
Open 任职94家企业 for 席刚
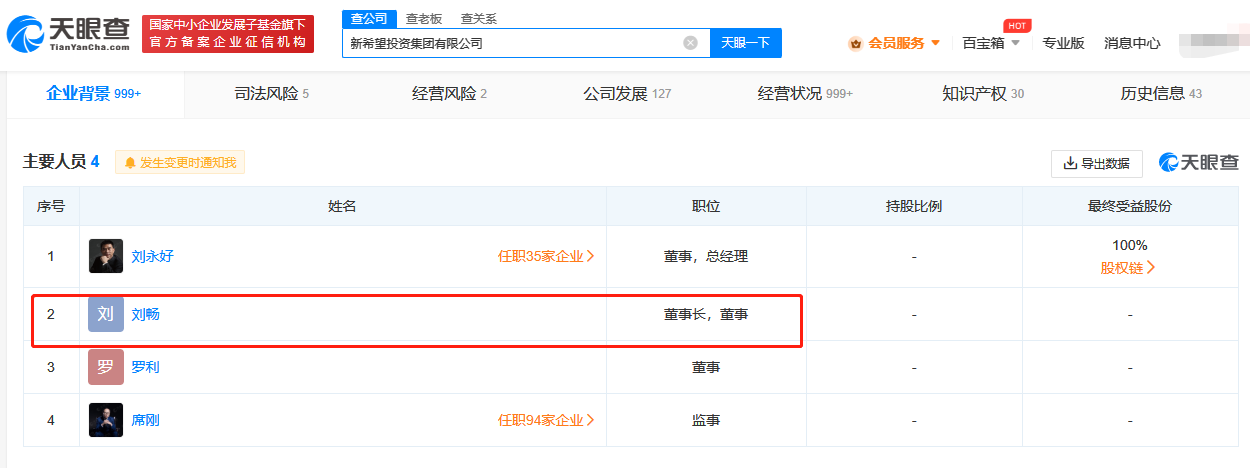click(x=546, y=420)
